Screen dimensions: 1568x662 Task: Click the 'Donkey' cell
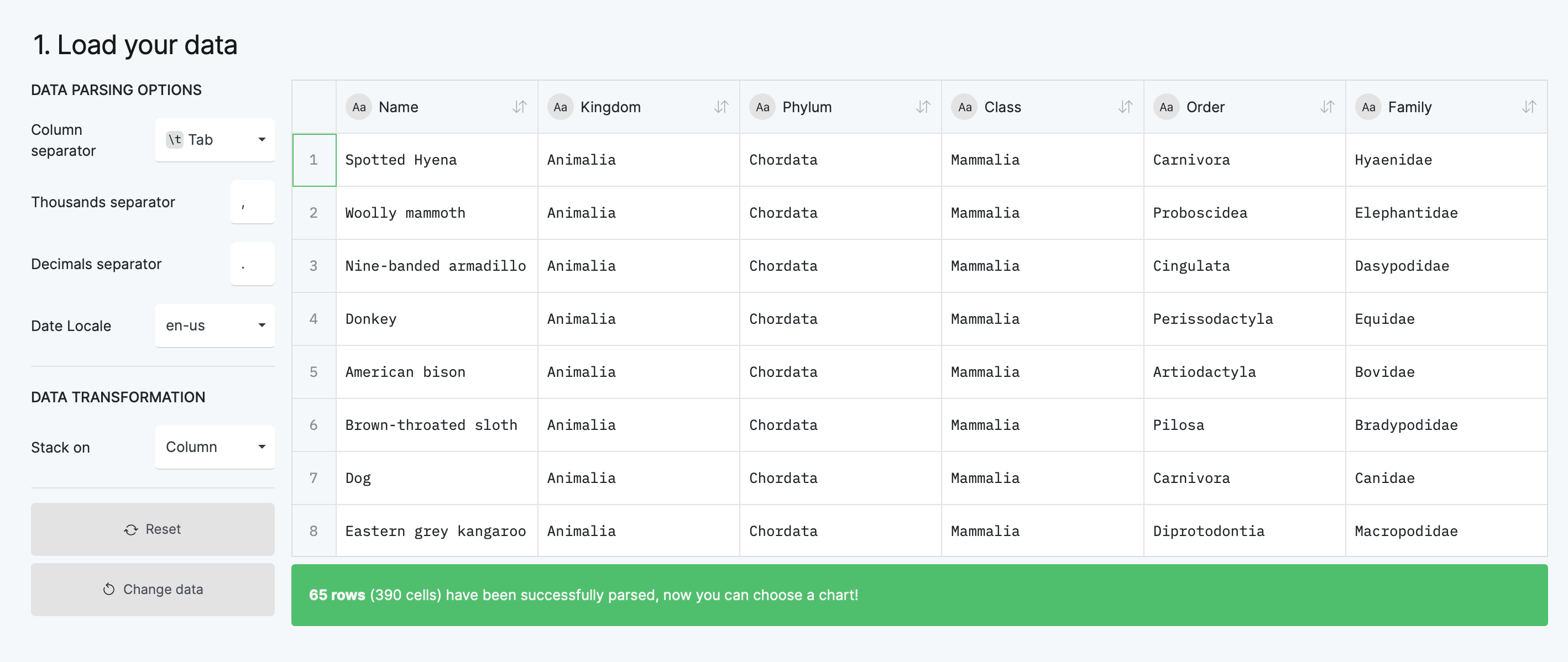(437, 319)
